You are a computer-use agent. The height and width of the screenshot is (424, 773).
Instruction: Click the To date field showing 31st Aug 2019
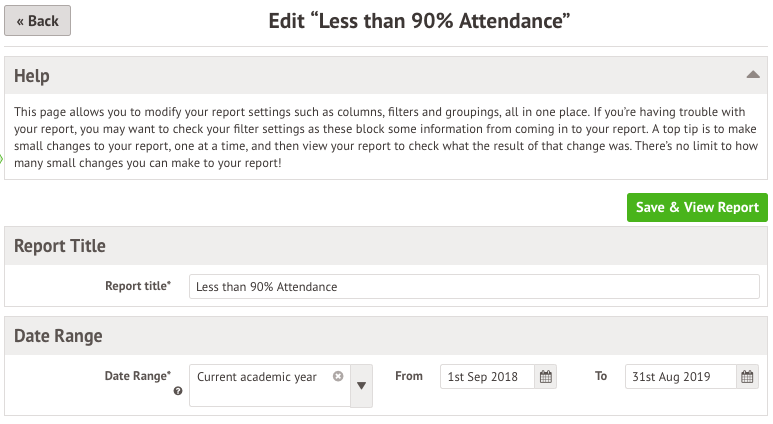[x=680, y=377]
